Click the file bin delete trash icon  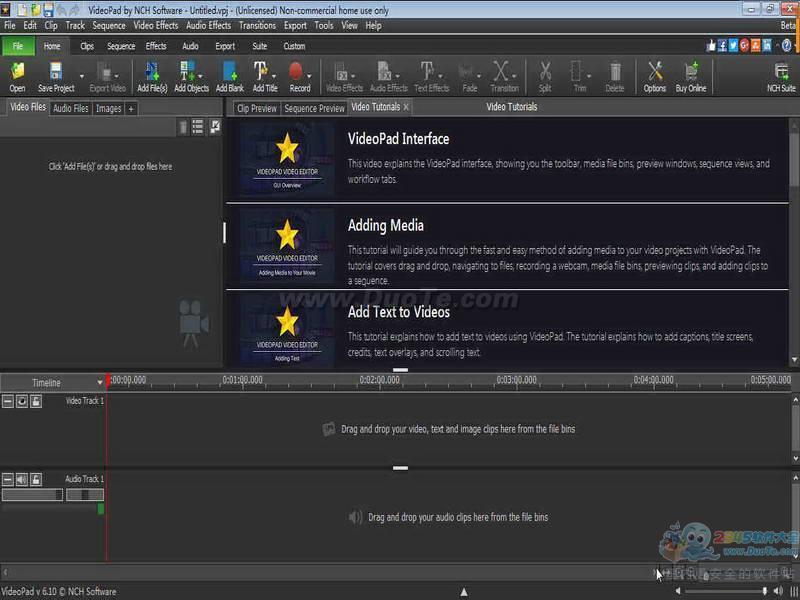183,127
